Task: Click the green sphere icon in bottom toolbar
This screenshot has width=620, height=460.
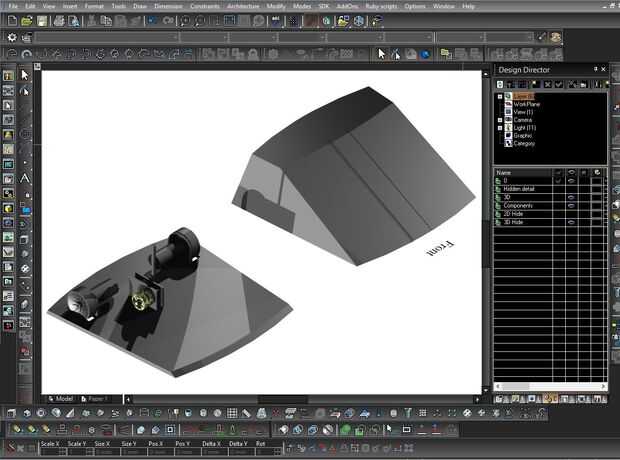Action: coord(345,429)
